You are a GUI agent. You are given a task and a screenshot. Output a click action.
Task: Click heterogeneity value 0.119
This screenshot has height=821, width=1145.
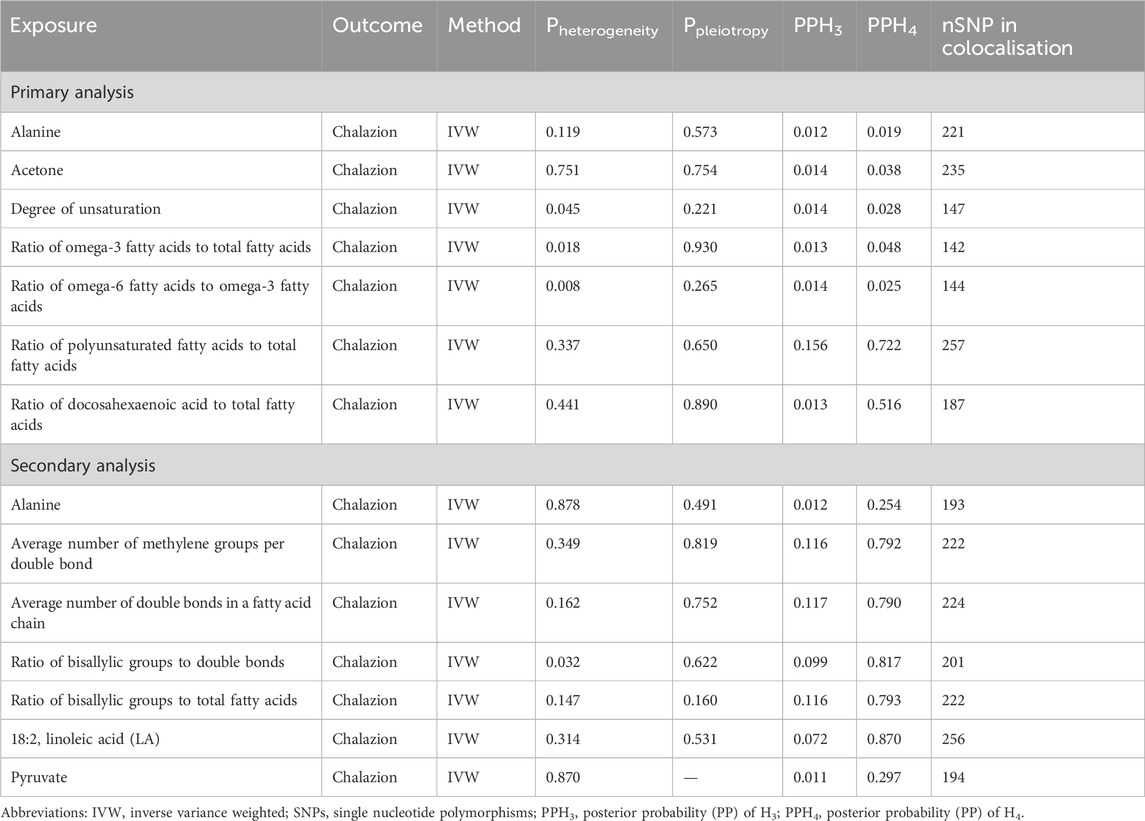[563, 132]
